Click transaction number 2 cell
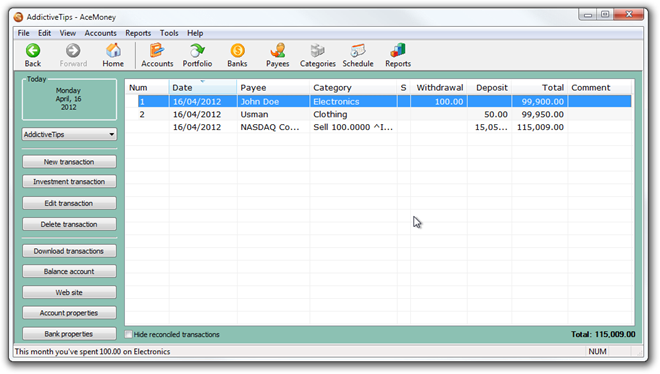Image resolution: width=660 pixels, height=374 pixels. 147,114
